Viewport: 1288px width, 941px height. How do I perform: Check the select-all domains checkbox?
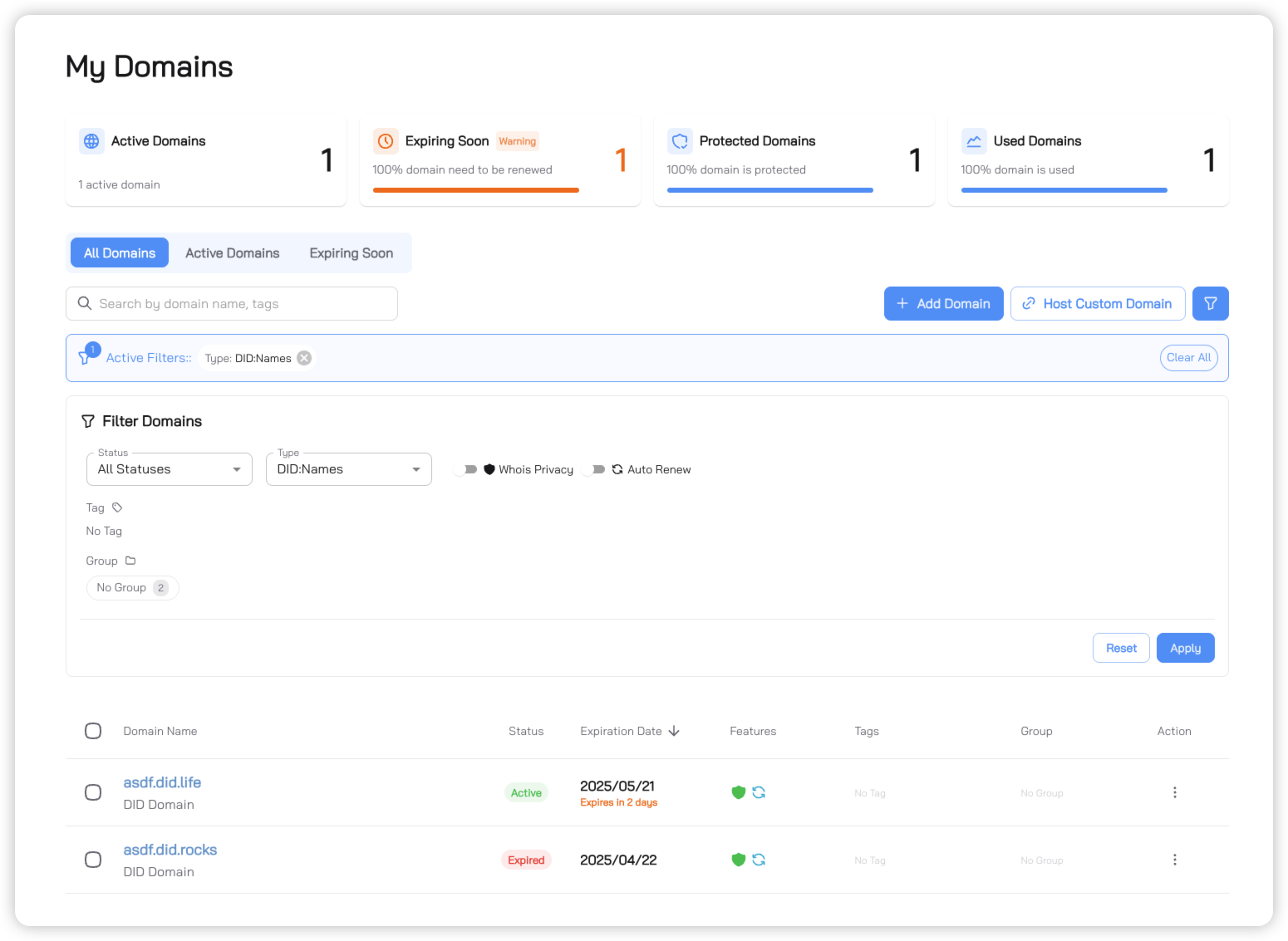coord(93,731)
